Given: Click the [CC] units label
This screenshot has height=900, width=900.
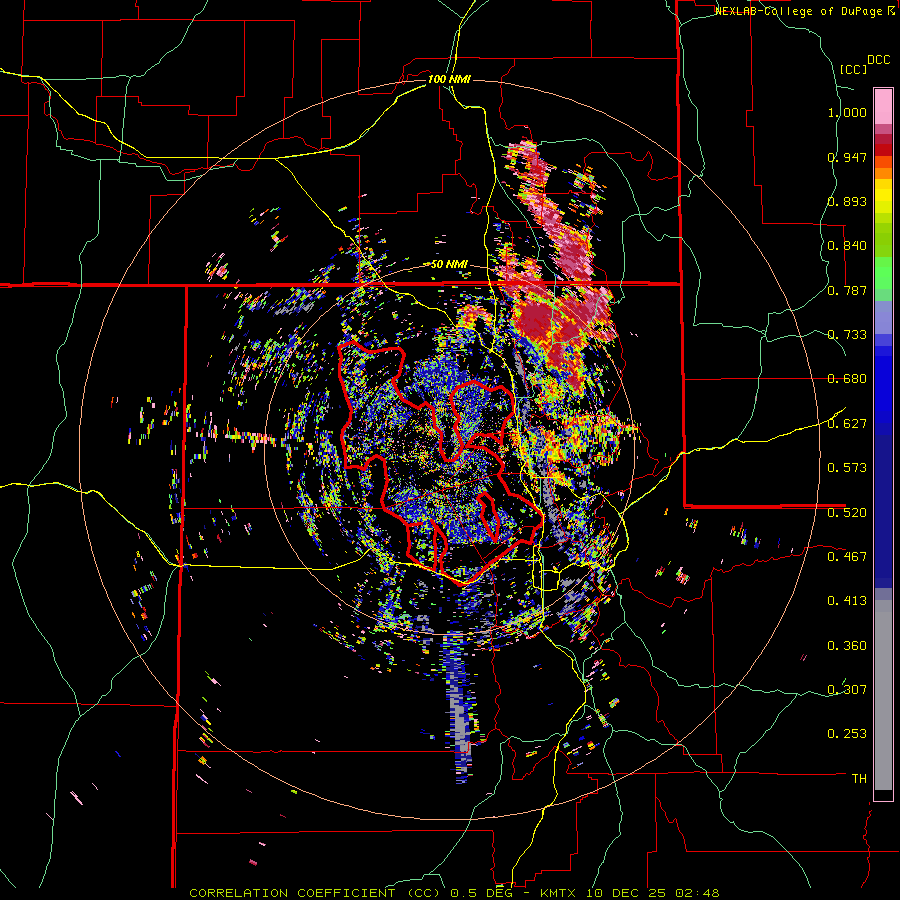Looking at the screenshot, I should point(854,69).
